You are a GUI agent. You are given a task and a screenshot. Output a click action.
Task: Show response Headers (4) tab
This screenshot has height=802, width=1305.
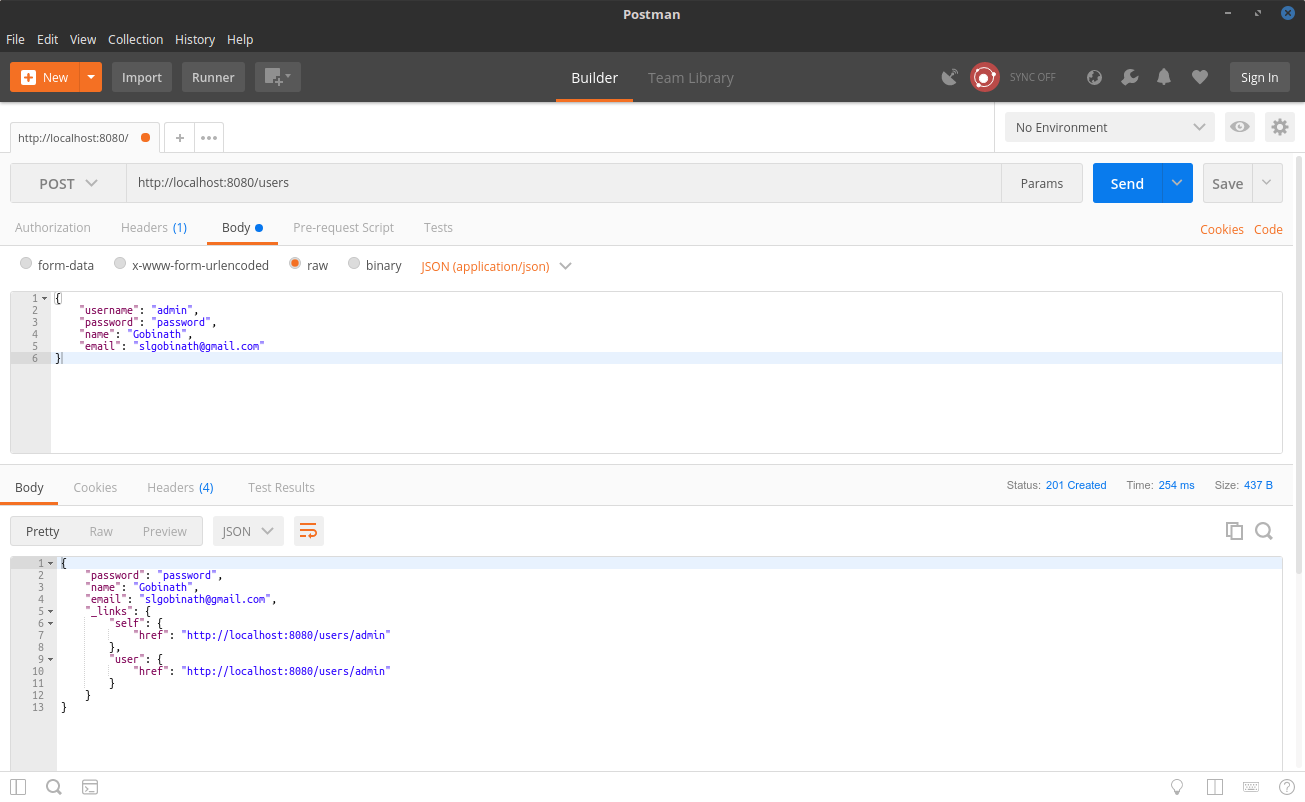tap(180, 487)
